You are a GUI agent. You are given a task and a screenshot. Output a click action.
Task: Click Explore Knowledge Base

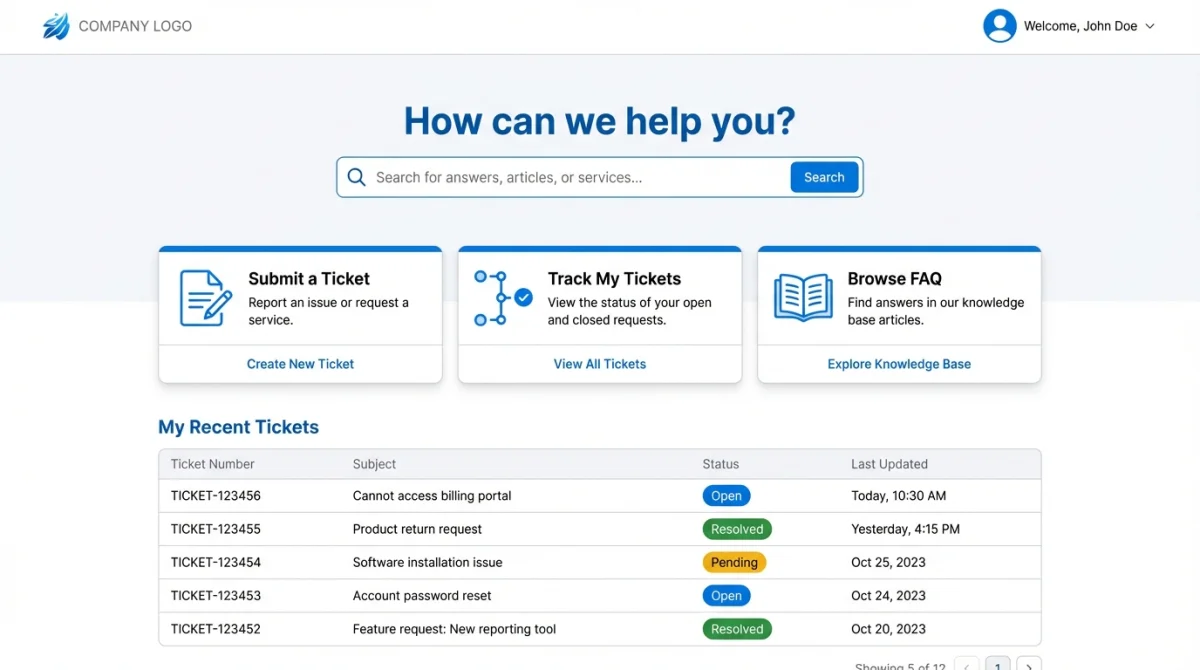898,364
